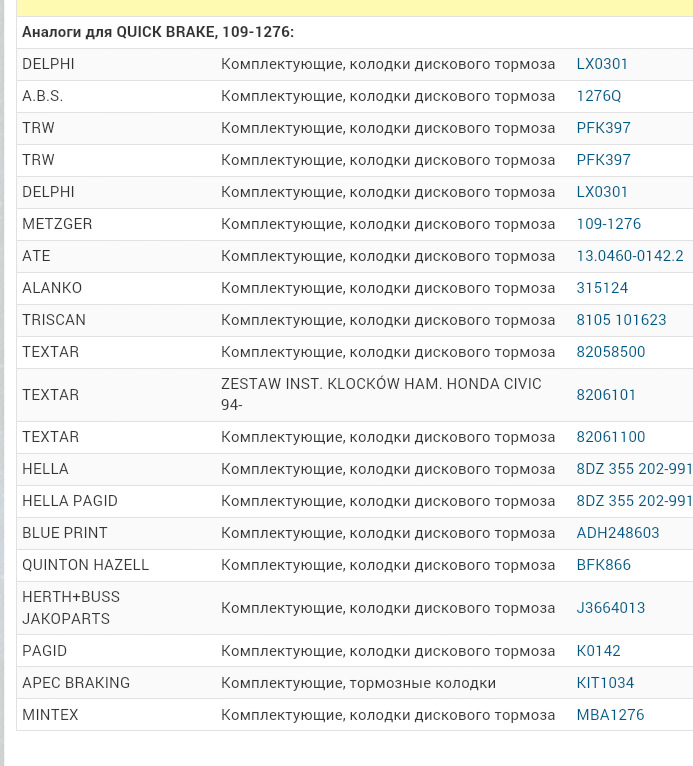Open ATE part 13.0460-0142.2
This screenshot has width=693, height=766.
coord(630,255)
